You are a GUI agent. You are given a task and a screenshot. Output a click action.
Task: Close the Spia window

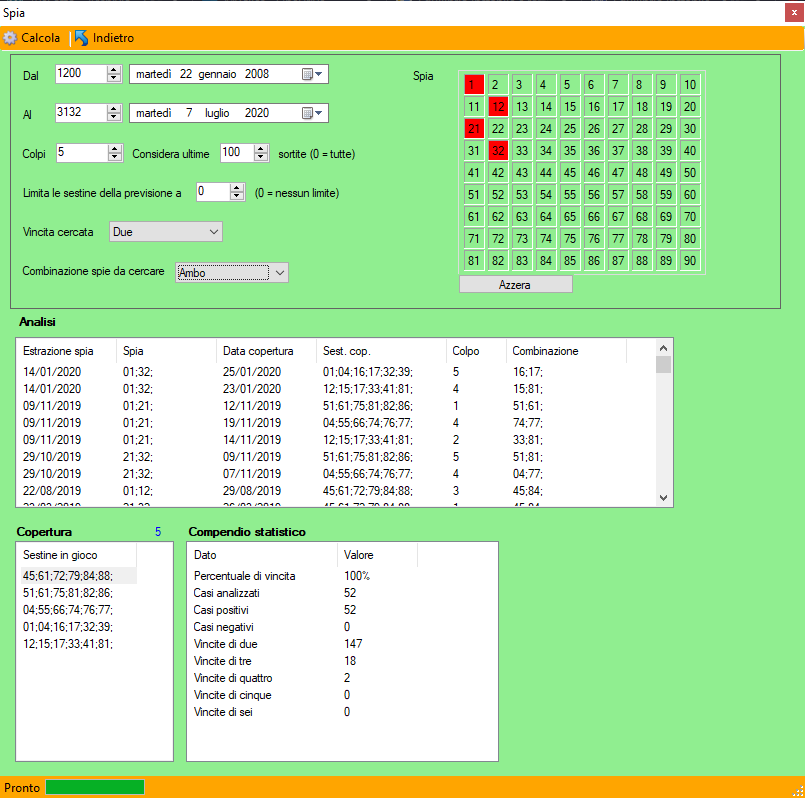coord(794,13)
